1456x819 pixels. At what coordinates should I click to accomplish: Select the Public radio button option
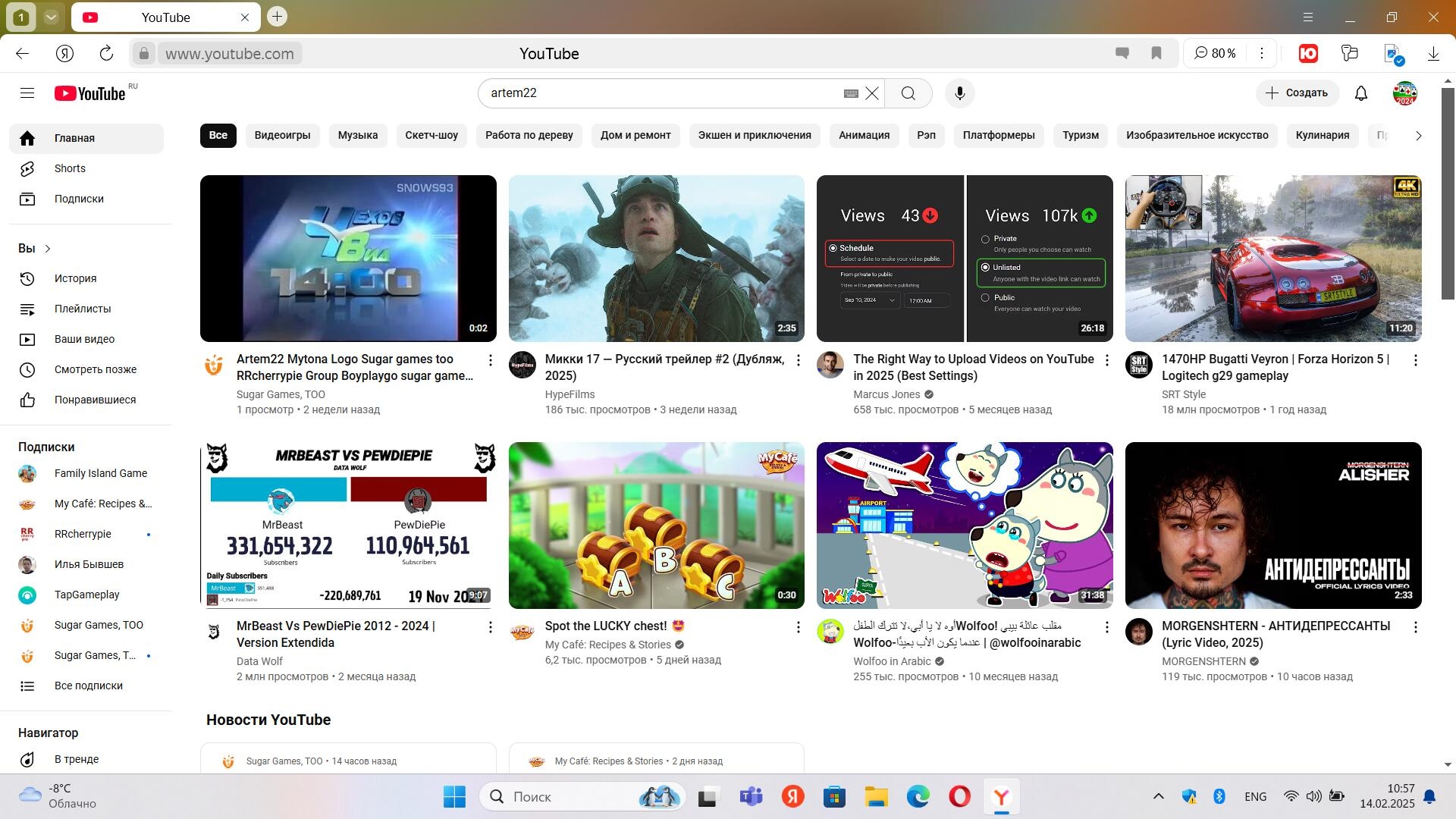tap(986, 297)
